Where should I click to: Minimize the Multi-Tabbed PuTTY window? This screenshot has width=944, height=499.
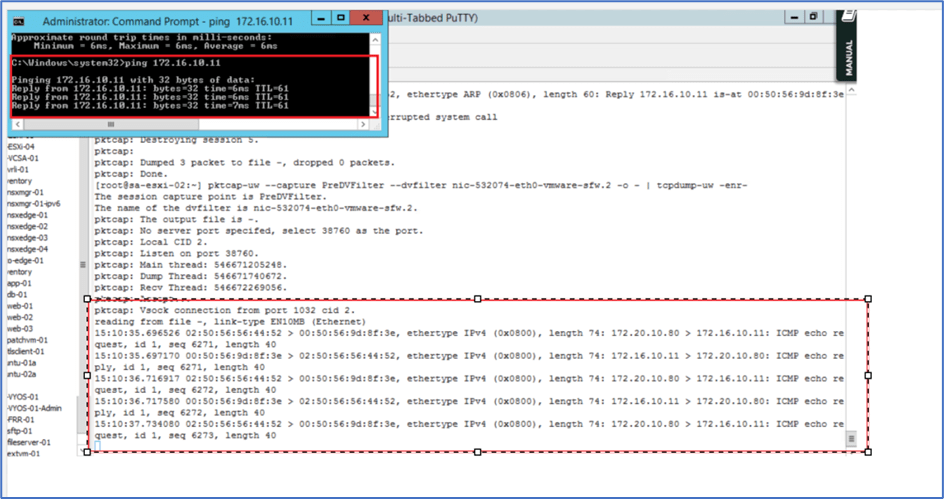click(x=793, y=17)
